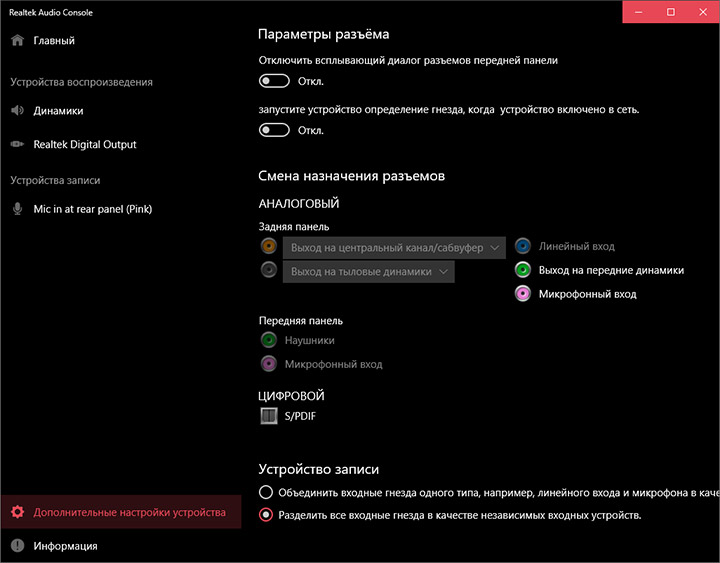Open the Информация page
720x563 pixels.
coord(65,546)
